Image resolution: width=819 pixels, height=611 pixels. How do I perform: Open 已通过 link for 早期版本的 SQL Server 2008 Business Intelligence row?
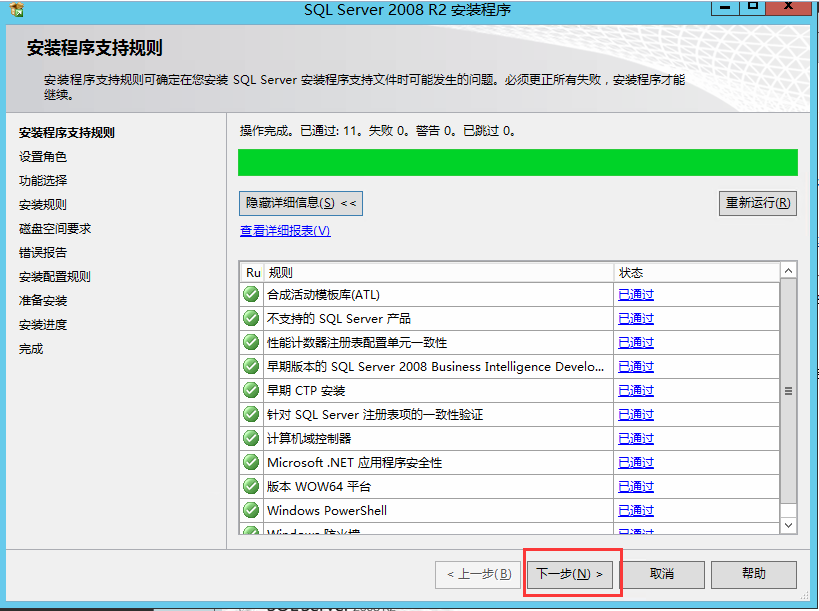(636, 367)
